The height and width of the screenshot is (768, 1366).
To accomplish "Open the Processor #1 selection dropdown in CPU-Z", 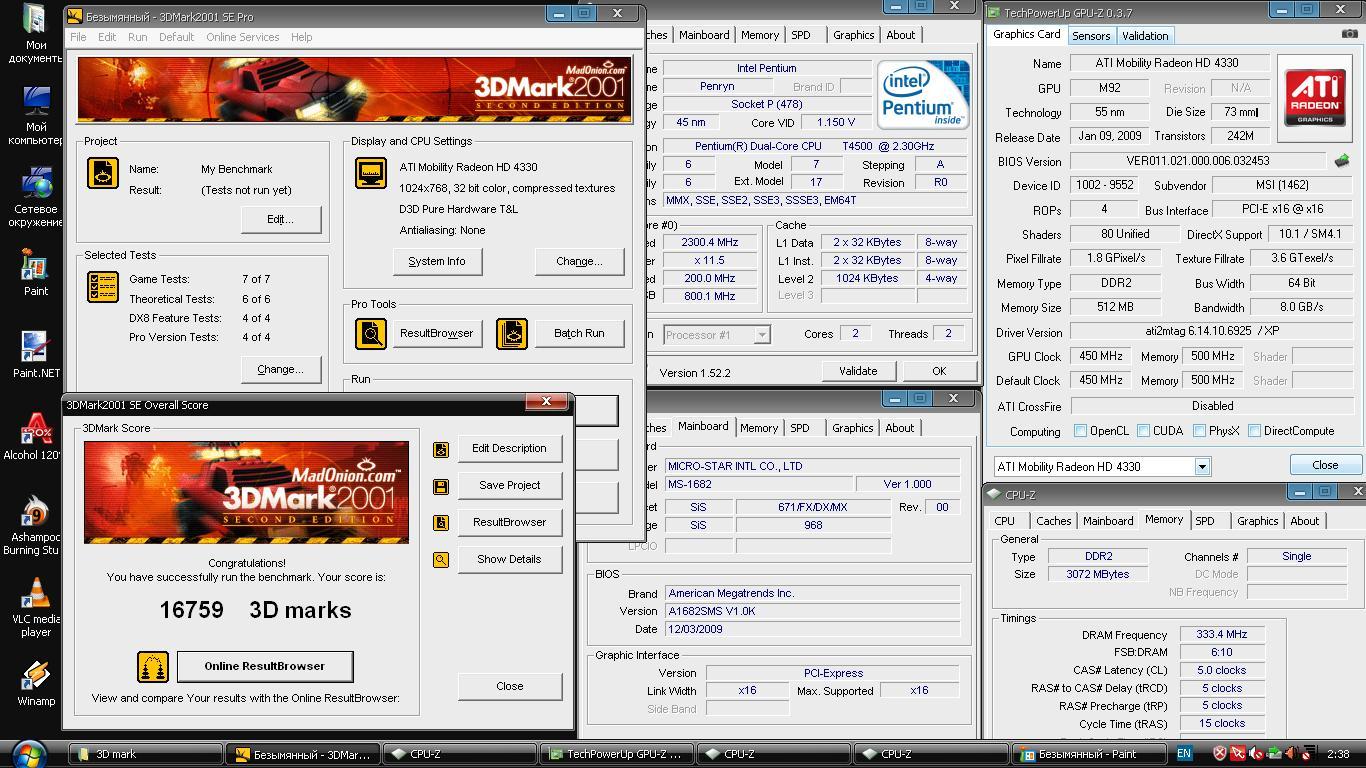I will [761, 335].
